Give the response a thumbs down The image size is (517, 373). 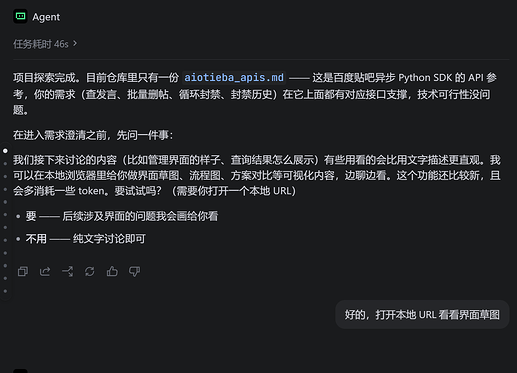[134, 271]
